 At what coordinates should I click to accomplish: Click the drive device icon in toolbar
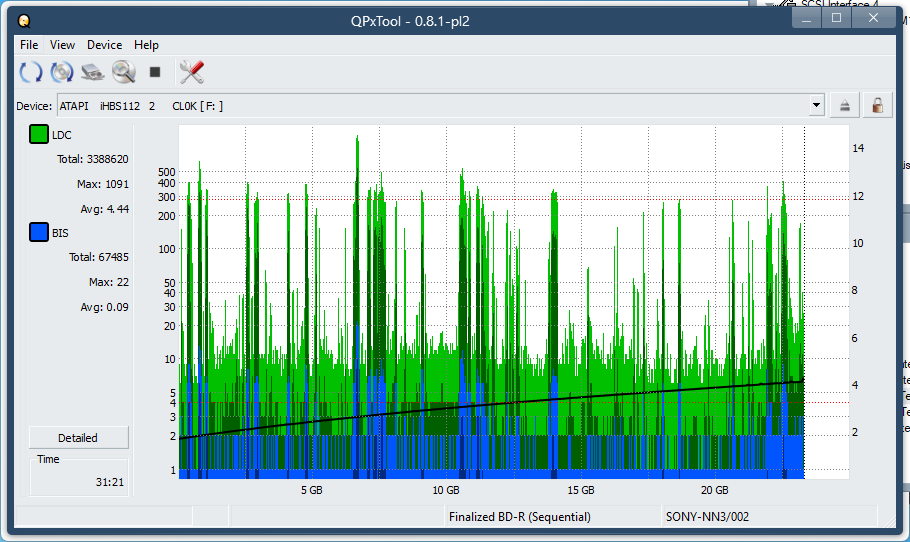pos(93,73)
